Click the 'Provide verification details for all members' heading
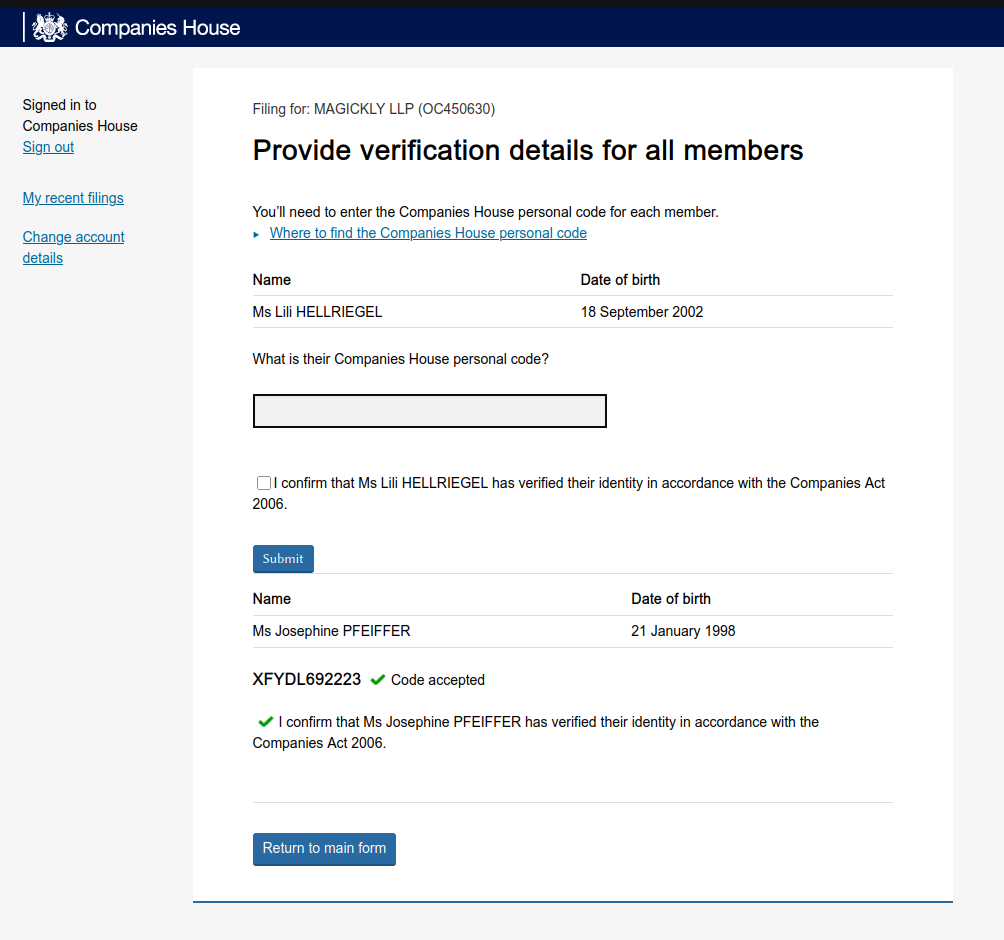The width and height of the screenshot is (1004, 940). pos(527,150)
